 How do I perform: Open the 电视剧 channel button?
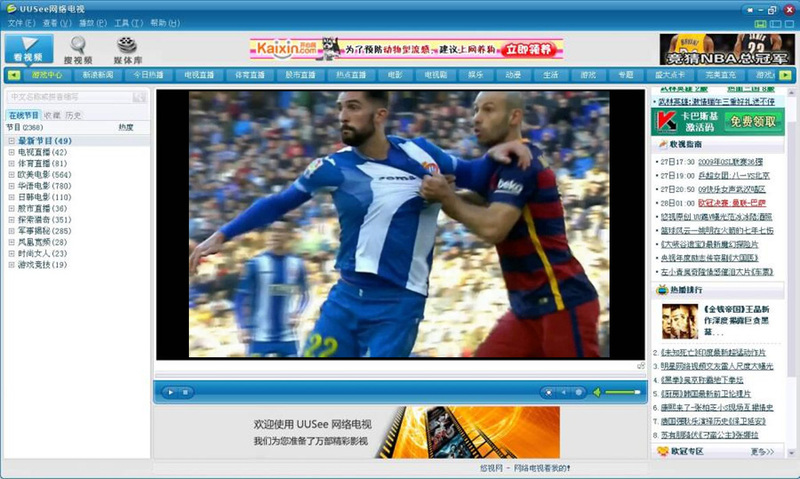pos(435,75)
